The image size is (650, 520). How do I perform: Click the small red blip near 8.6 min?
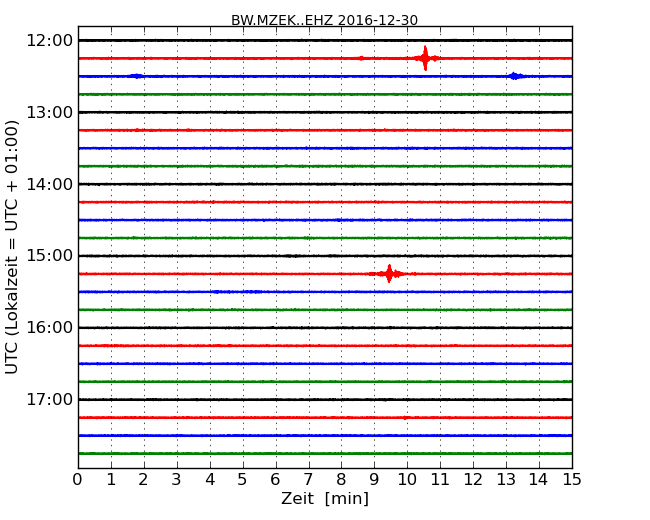tap(361, 58)
